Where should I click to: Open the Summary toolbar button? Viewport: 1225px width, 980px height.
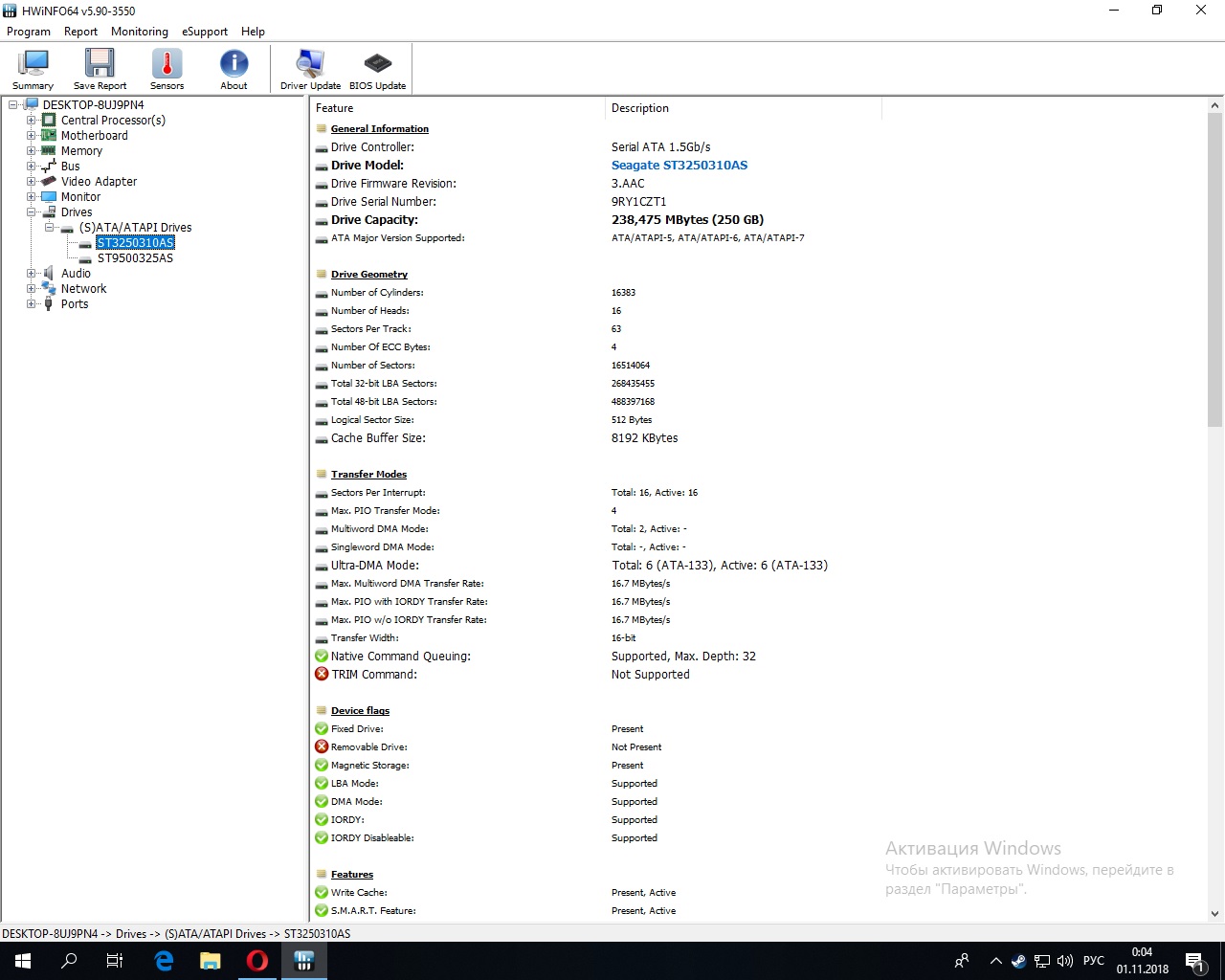(x=33, y=69)
